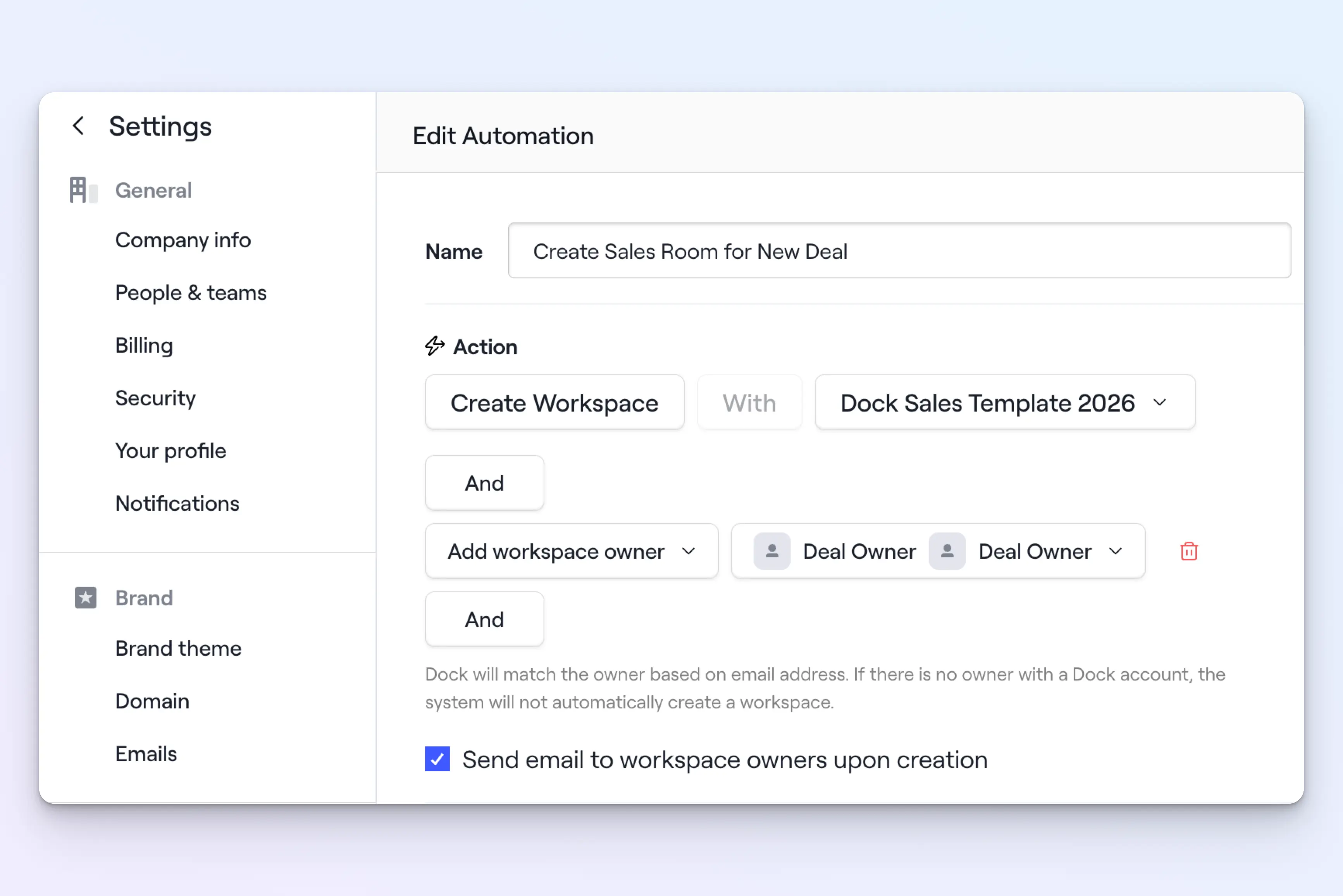Click the first And button

(484, 483)
